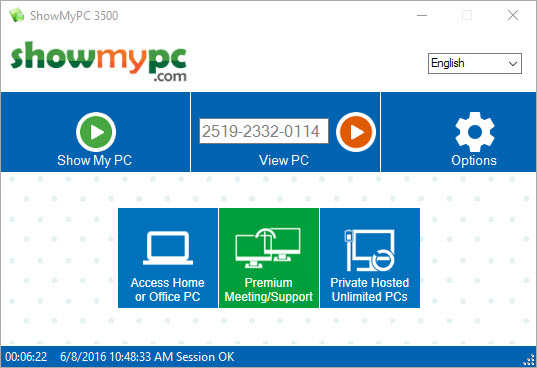Viewport: 537px width, 368px height.
Task: Click the session code input field
Action: (x=264, y=131)
